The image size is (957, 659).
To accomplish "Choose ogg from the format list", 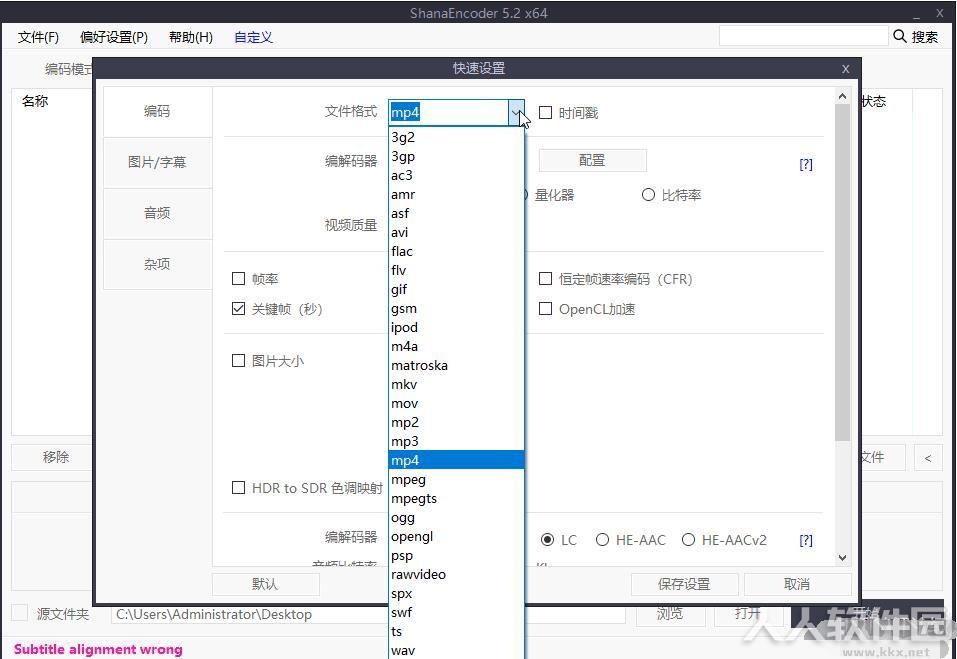I will [x=457, y=517].
